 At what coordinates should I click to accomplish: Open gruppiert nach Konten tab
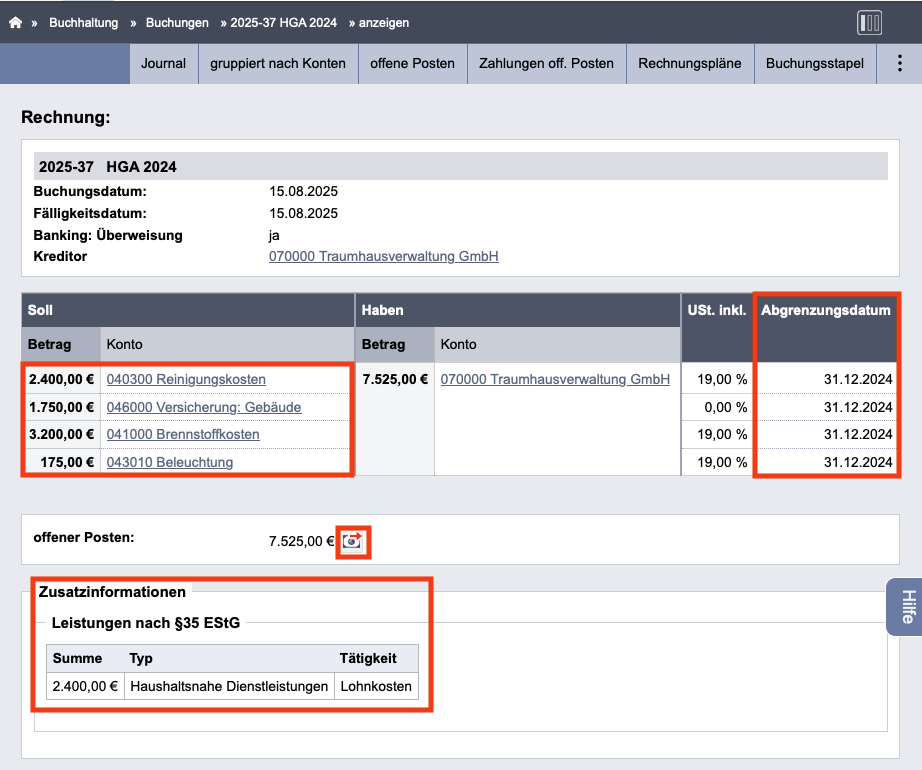(278, 63)
